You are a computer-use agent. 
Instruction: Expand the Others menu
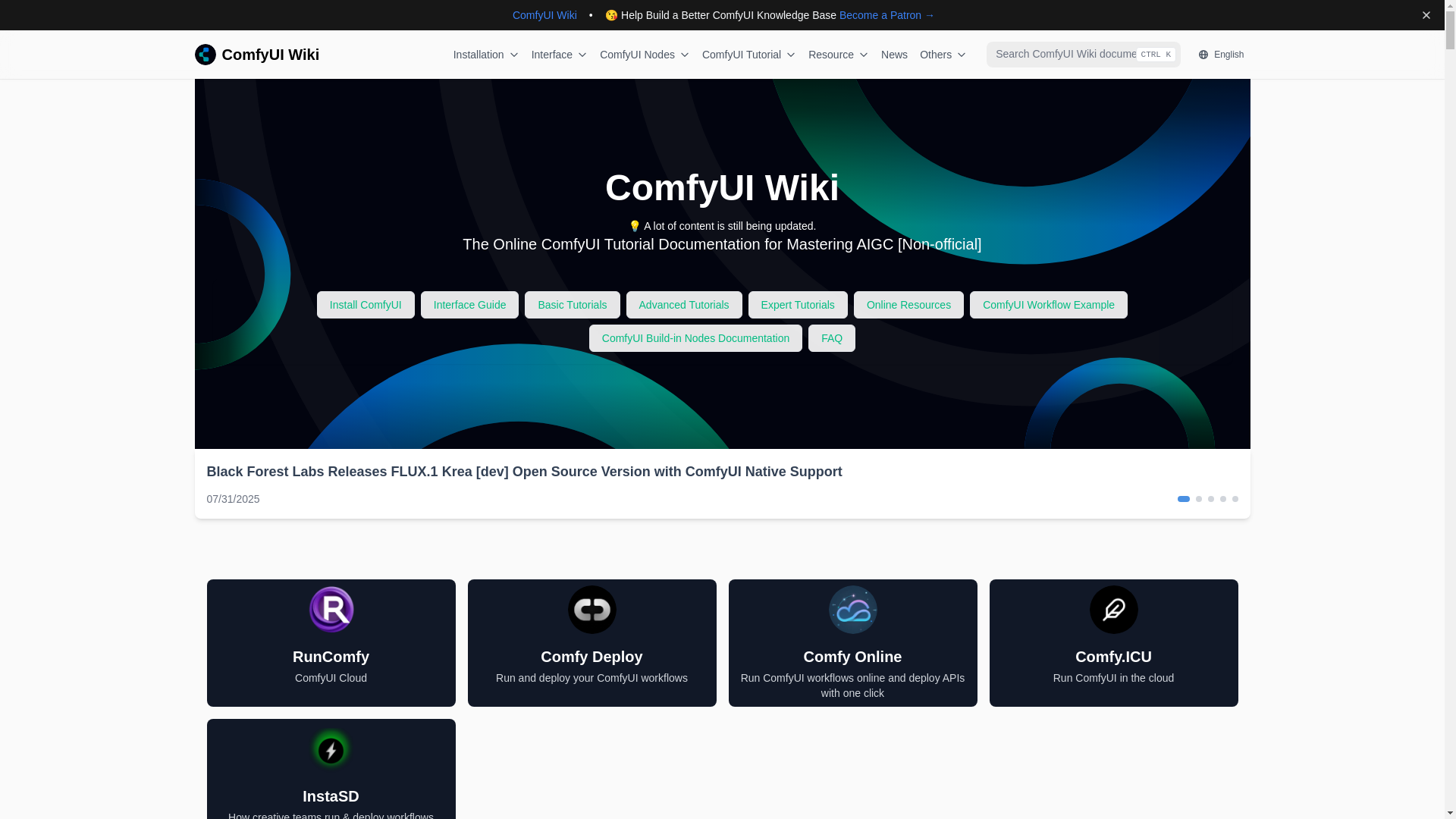pos(943,55)
